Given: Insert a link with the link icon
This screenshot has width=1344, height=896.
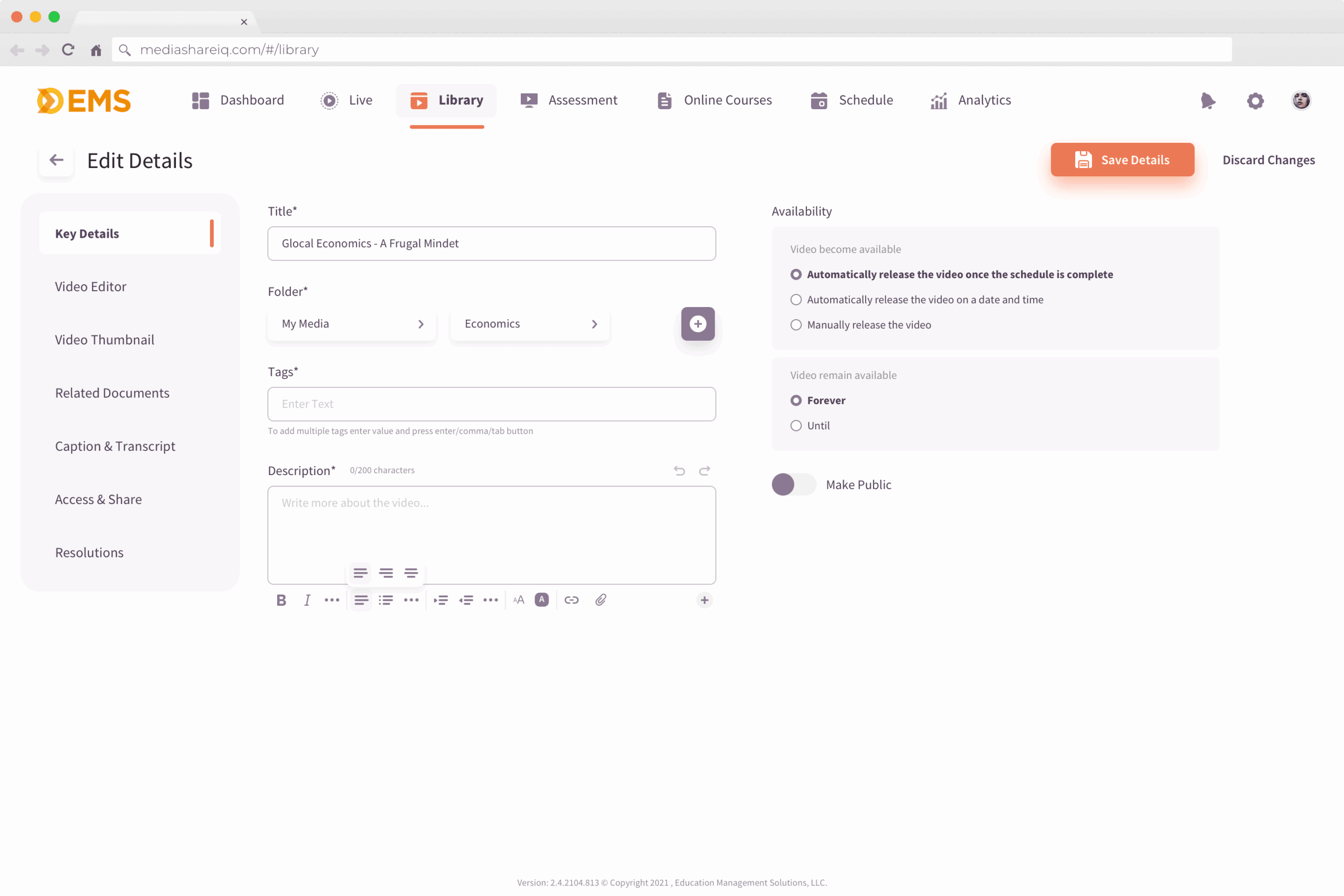Looking at the screenshot, I should coord(571,600).
